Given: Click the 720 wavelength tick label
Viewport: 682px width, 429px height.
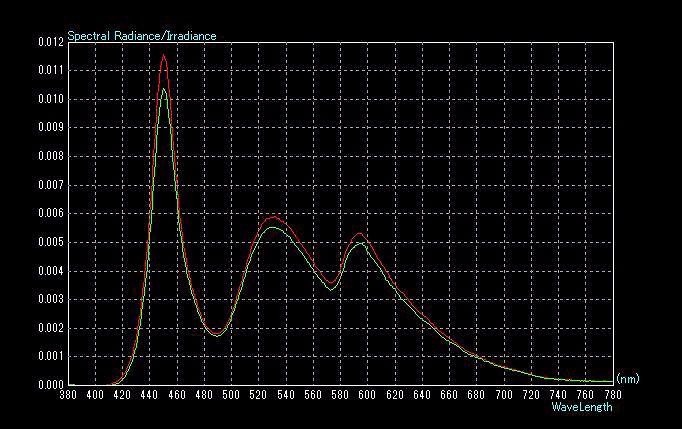Looking at the screenshot, I should pyautogui.click(x=531, y=395).
